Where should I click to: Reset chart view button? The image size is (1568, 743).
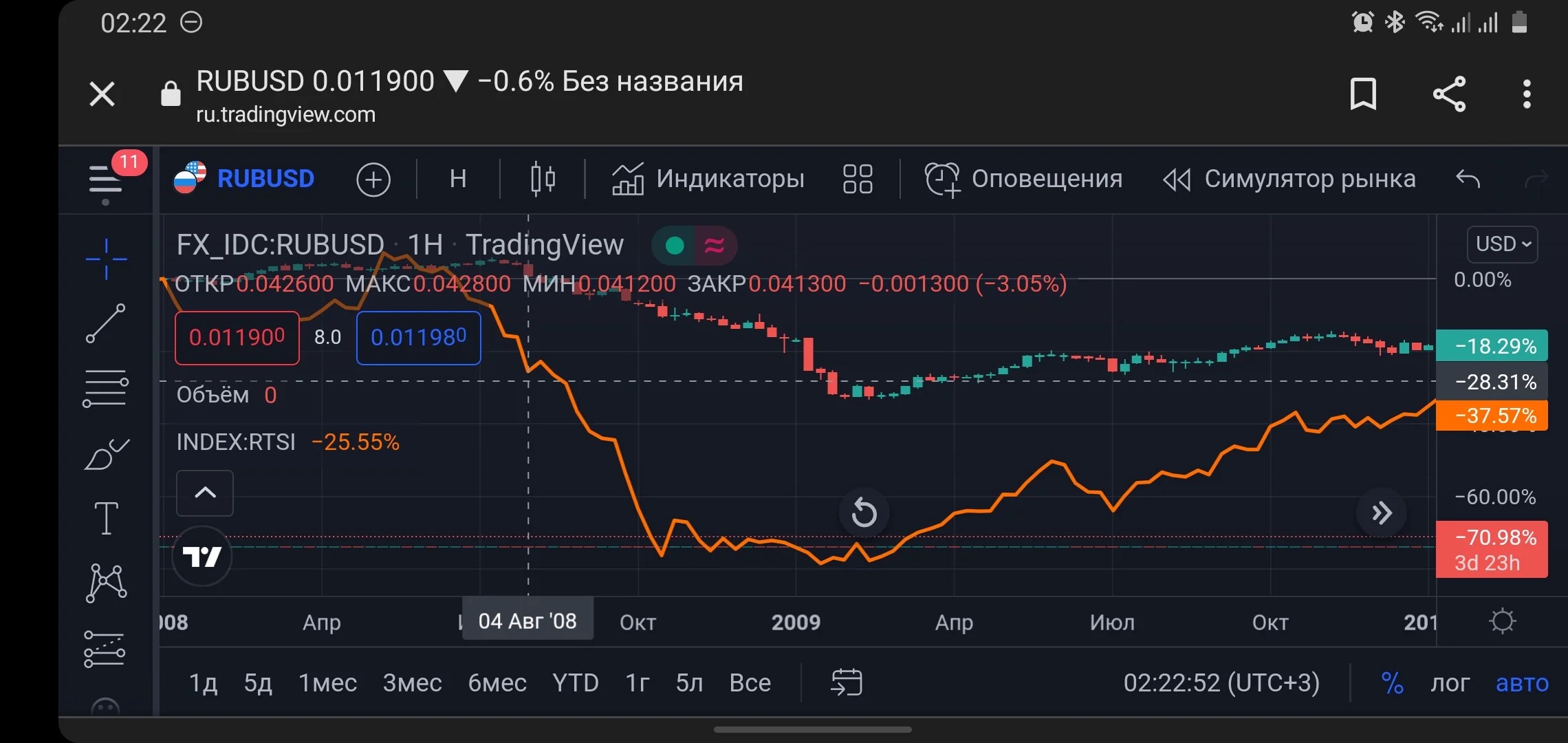(864, 513)
